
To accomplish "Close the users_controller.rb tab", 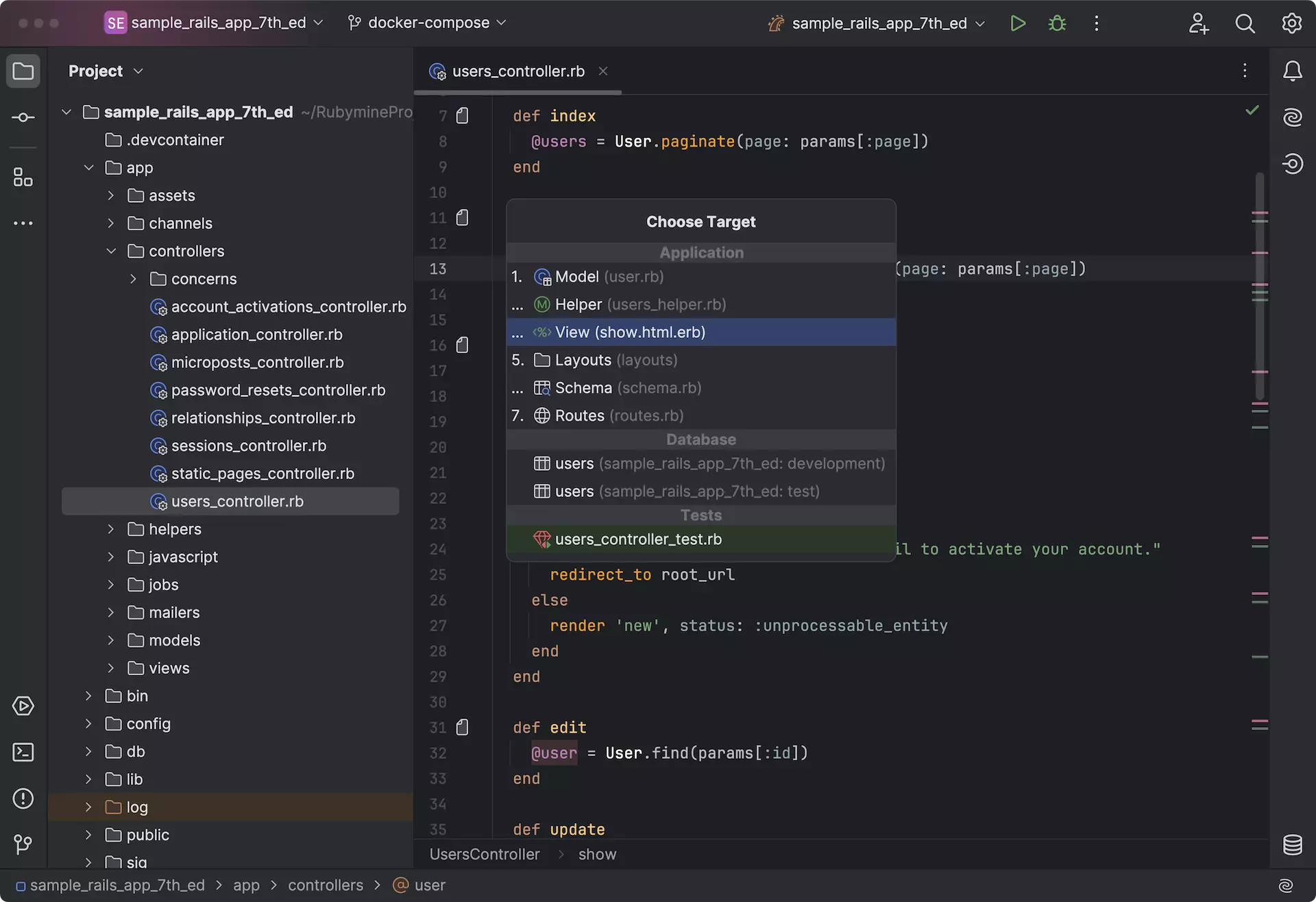I will (603, 71).
